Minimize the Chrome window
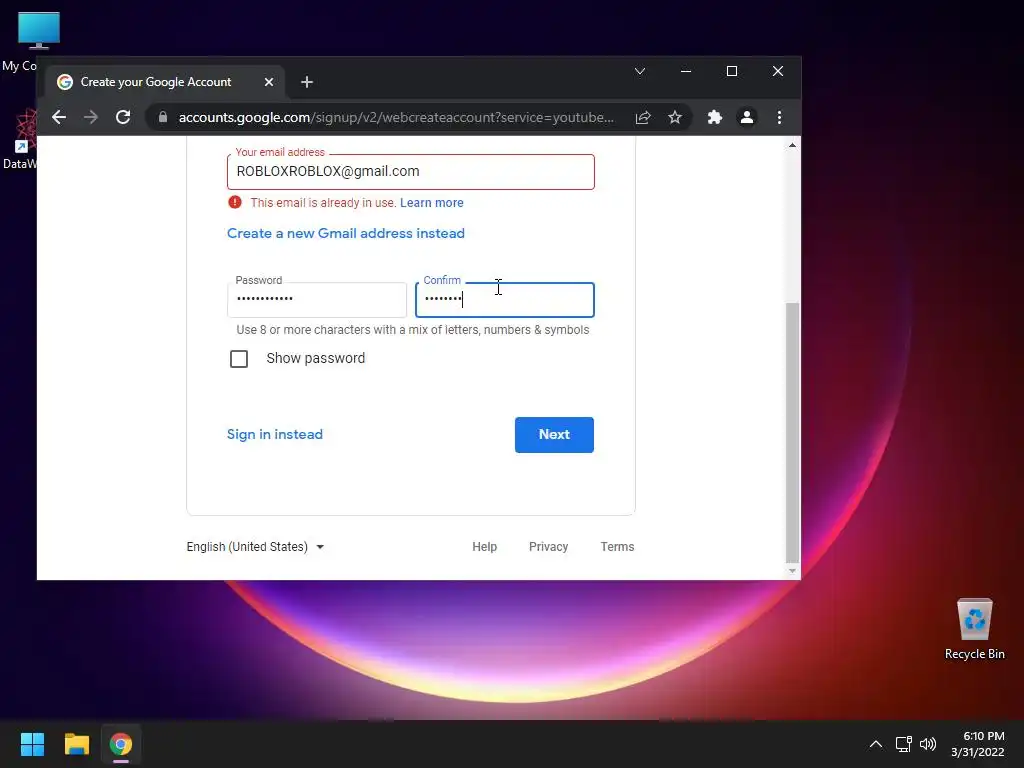 686,71
